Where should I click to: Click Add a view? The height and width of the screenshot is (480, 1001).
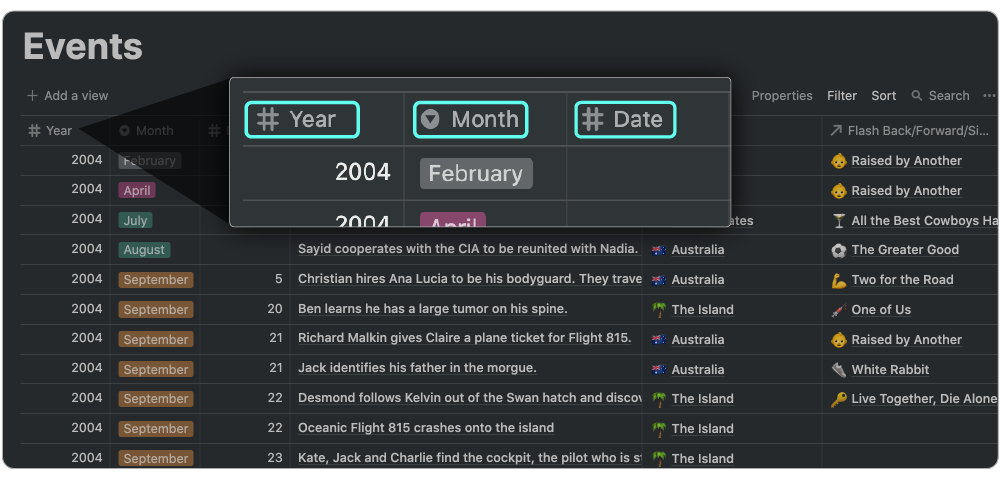click(x=68, y=96)
